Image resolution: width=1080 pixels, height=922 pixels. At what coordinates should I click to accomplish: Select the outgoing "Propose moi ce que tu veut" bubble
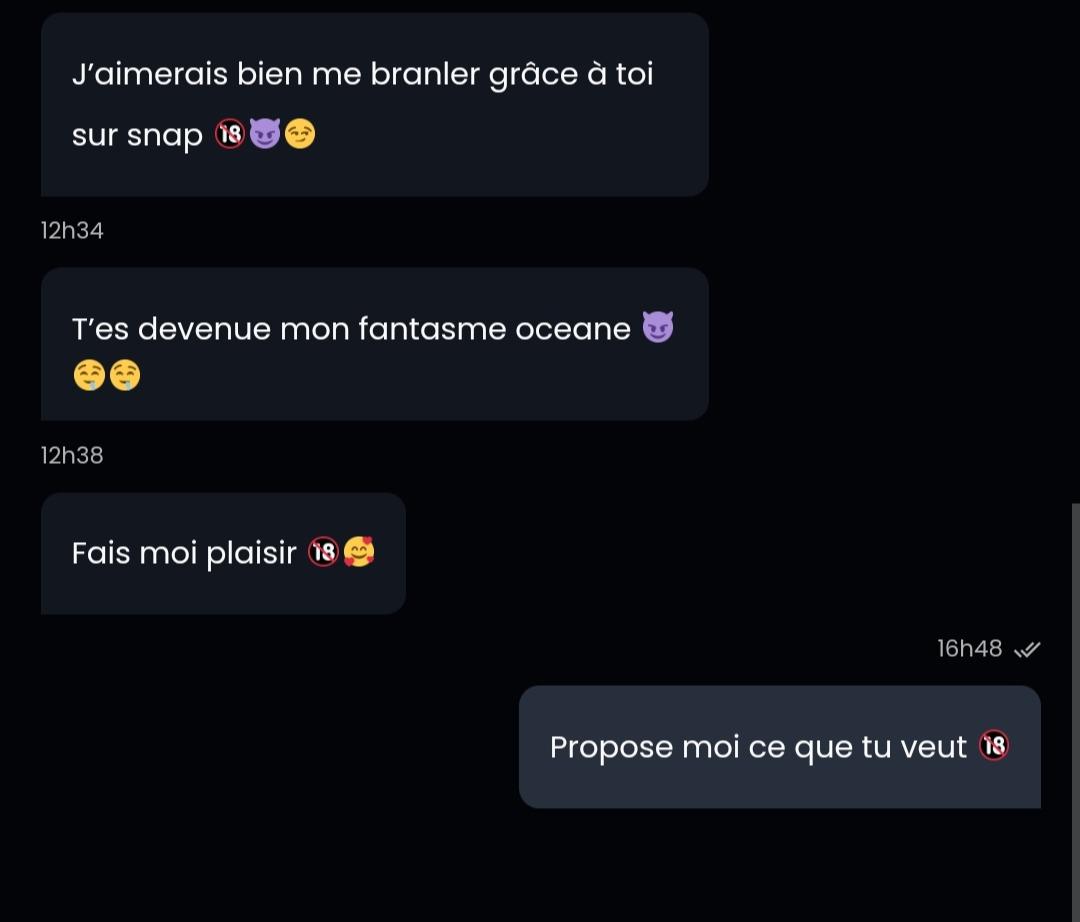click(780, 746)
